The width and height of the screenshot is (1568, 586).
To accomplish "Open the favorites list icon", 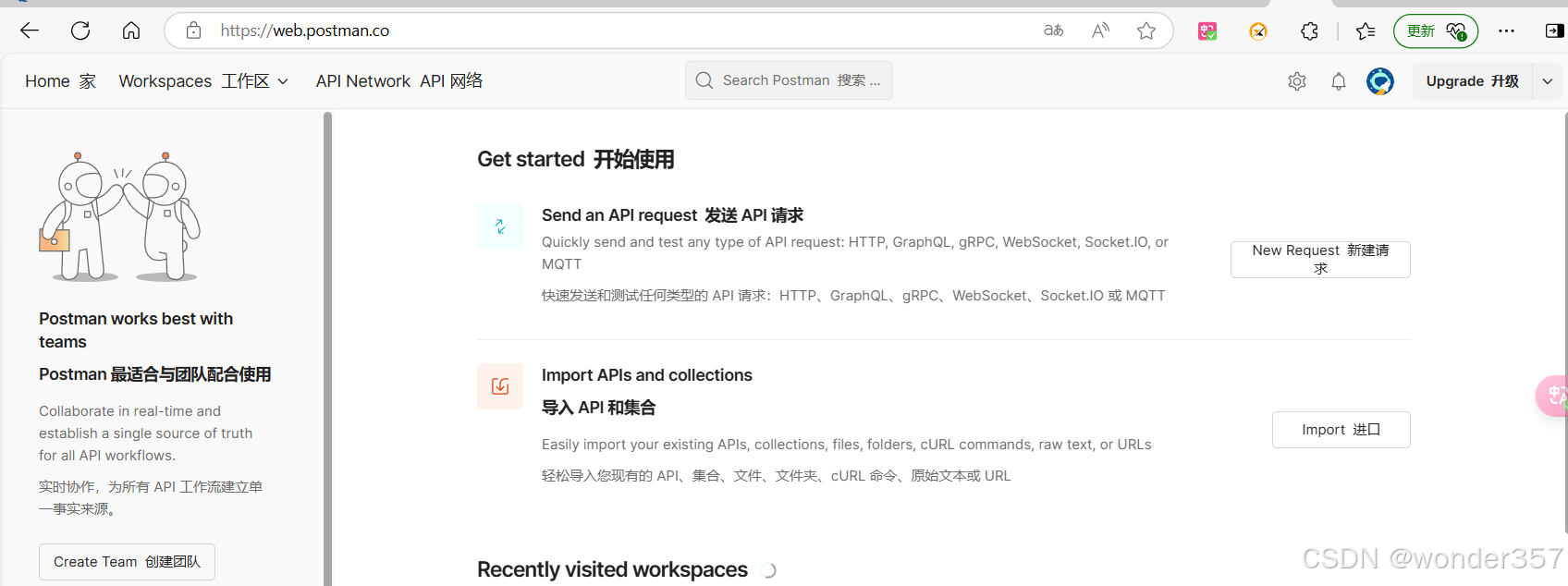I will [x=1366, y=31].
